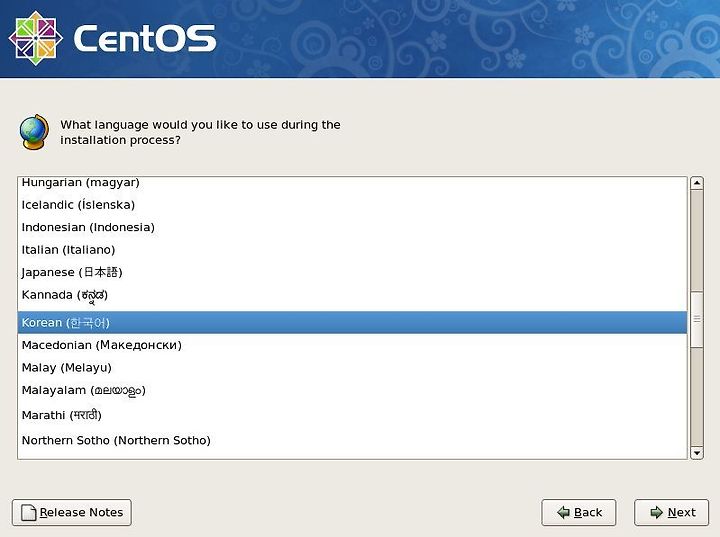Select the highlighted Korean row

pyautogui.click(x=352, y=322)
